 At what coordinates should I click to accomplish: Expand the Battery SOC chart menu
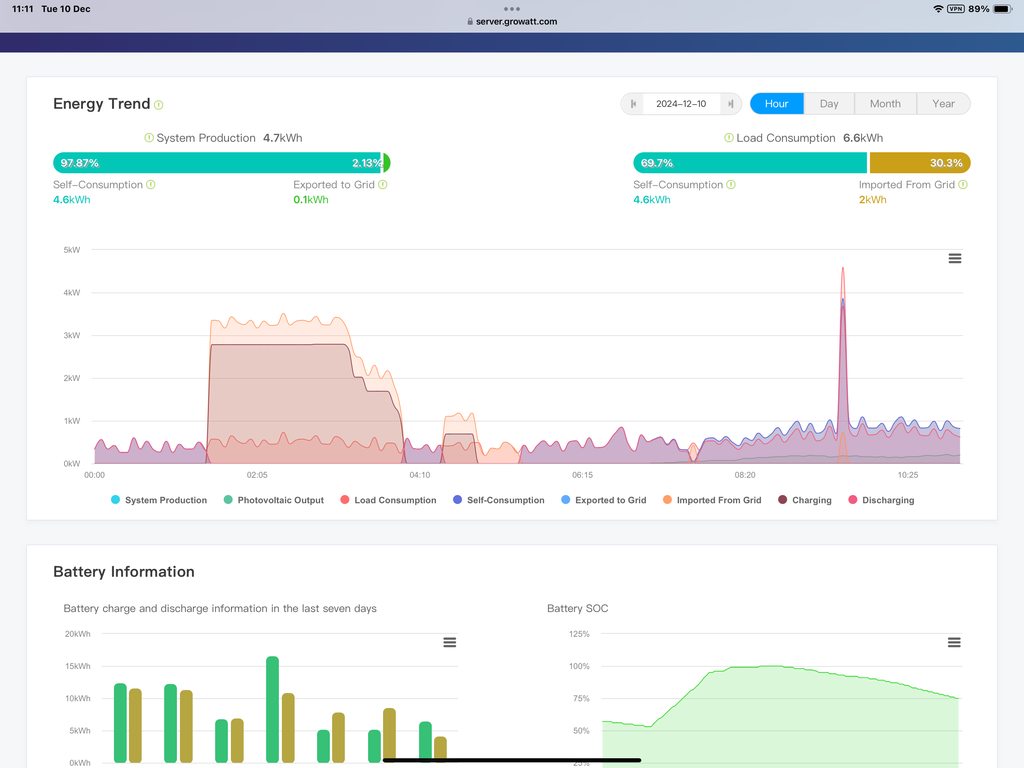(954, 642)
